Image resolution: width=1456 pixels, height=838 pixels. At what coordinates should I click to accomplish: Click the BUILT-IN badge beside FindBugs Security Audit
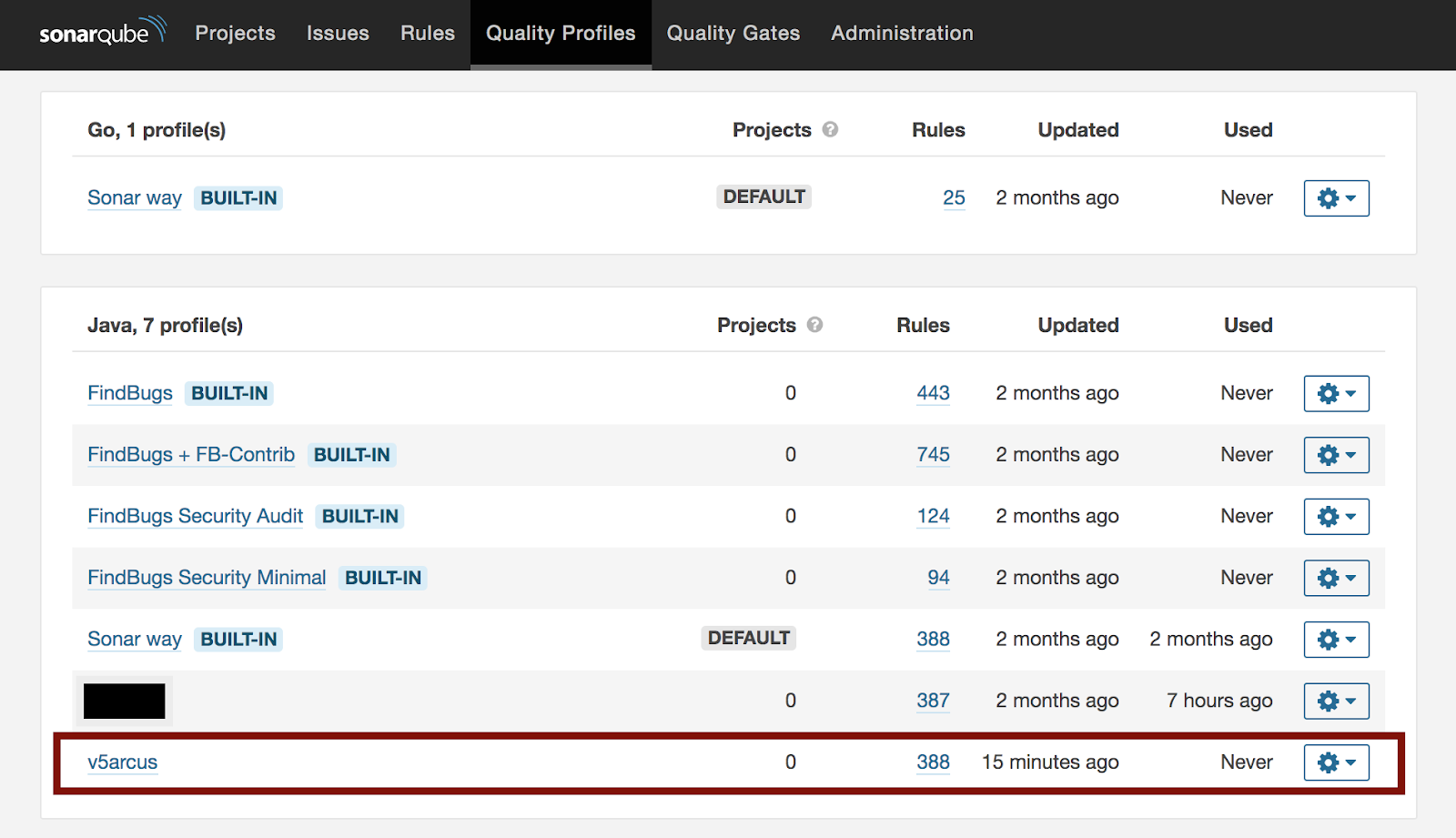tap(360, 516)
